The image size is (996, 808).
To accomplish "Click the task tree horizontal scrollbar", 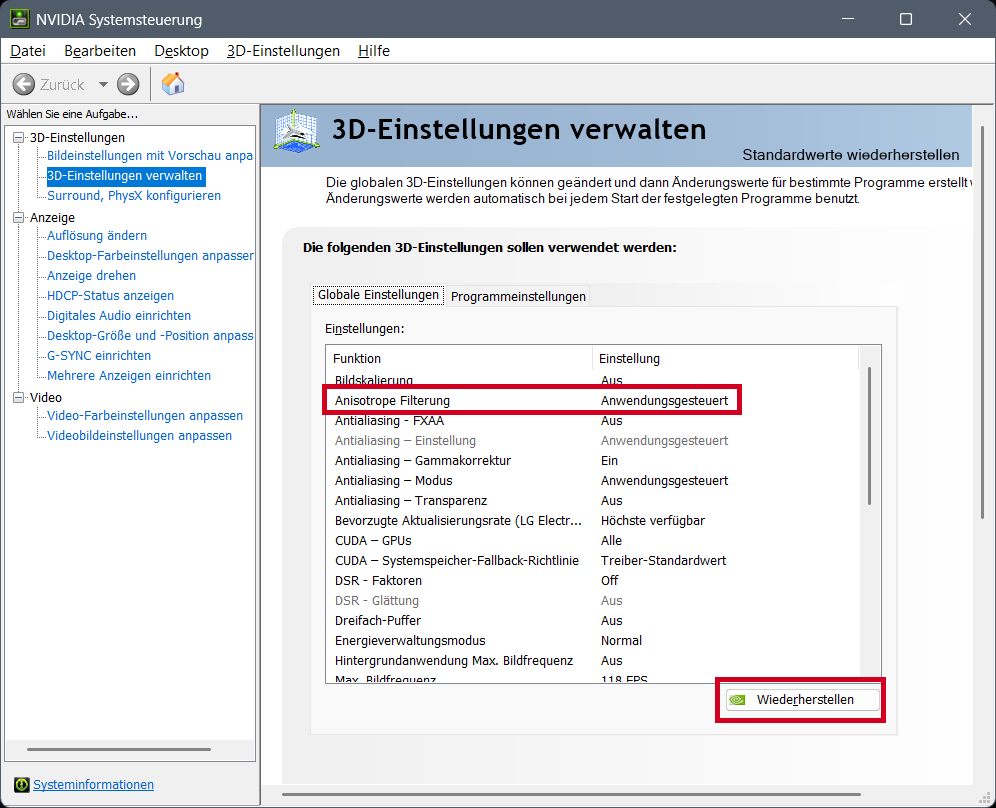I will tap(119, 750).
